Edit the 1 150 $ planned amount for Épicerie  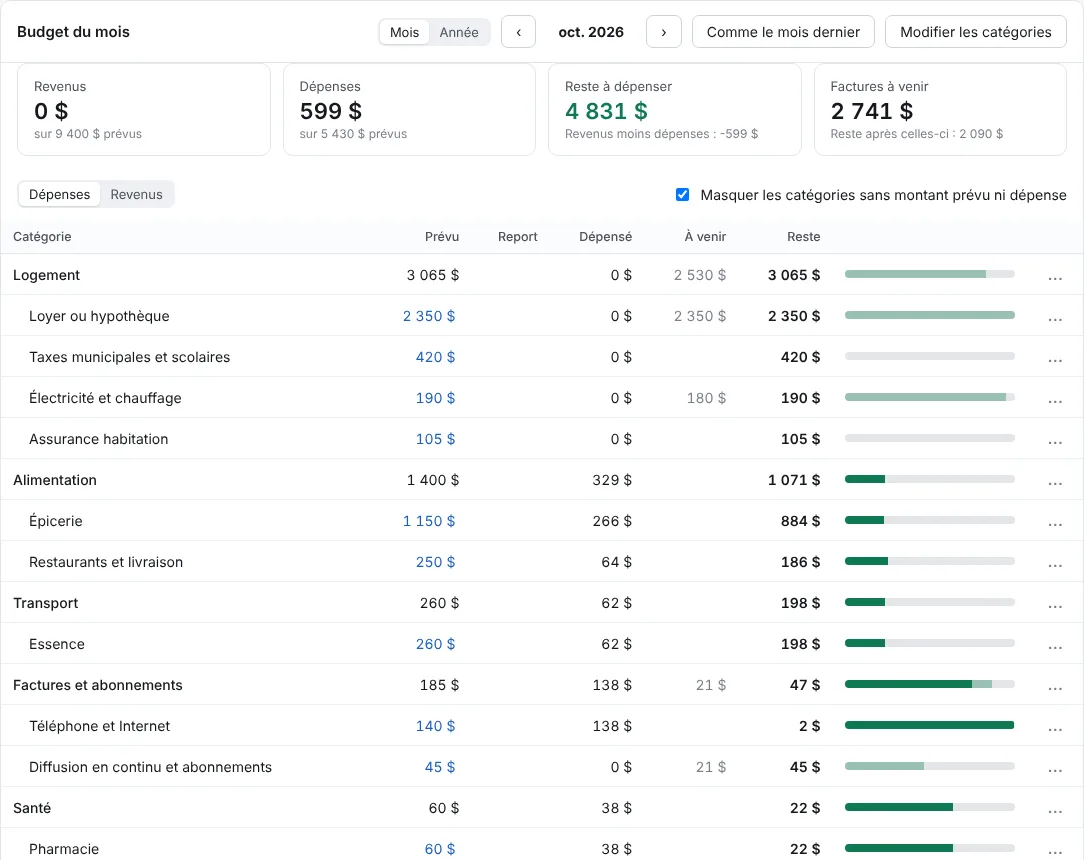point(429,521)
